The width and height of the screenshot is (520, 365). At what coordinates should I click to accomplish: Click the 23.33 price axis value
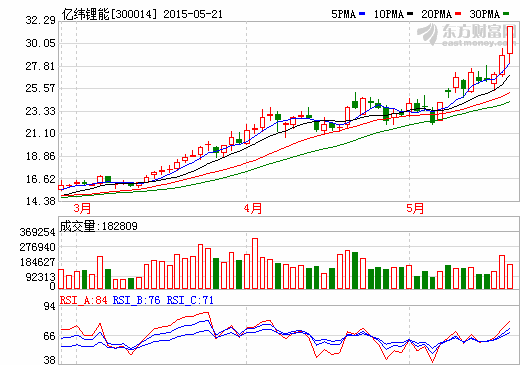40,111
